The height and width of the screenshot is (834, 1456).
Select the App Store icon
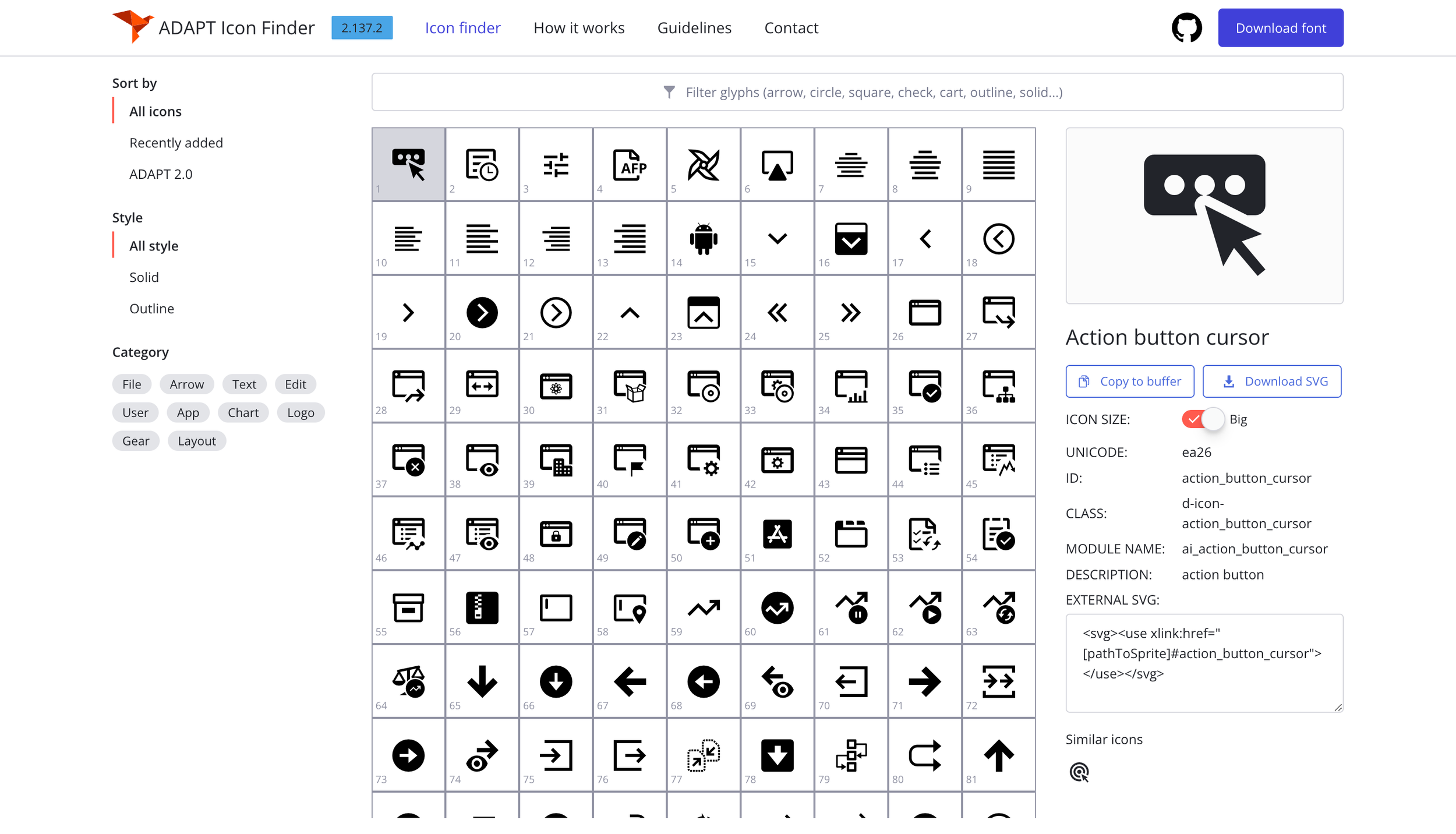pyautogui.click(x=777, y=533)
